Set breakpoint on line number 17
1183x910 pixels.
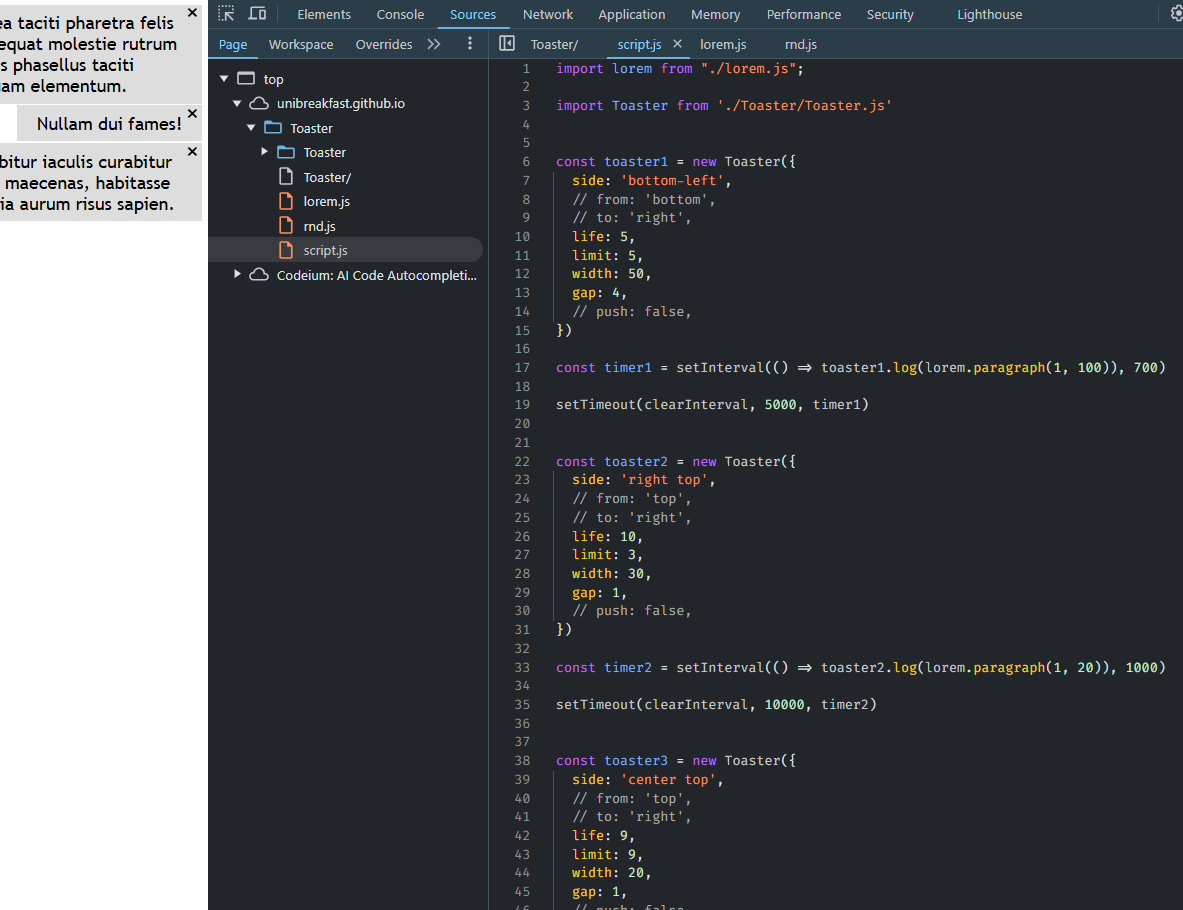tap(522, 367)
